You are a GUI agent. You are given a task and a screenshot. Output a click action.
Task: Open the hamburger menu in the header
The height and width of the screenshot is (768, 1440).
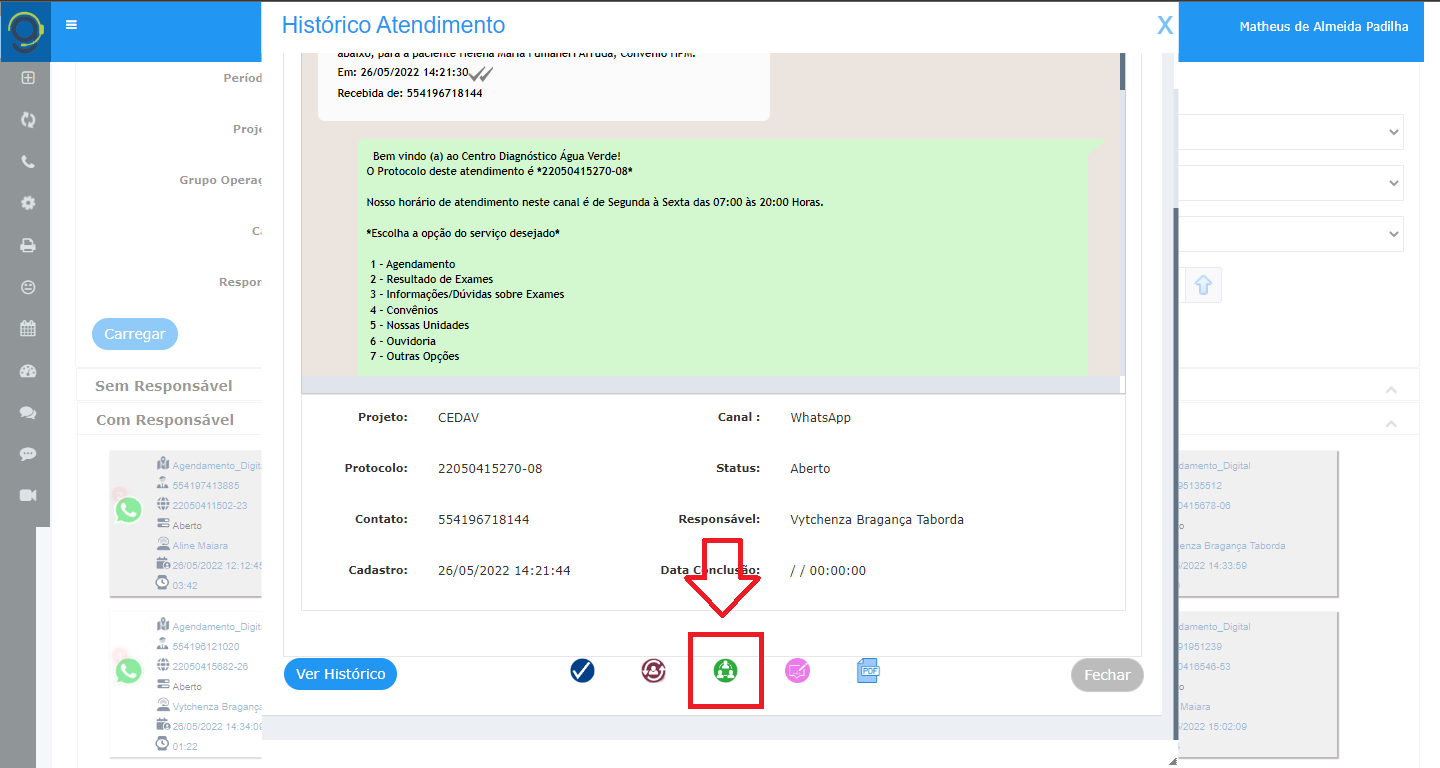pyautogui.click(x=71, y=25)
